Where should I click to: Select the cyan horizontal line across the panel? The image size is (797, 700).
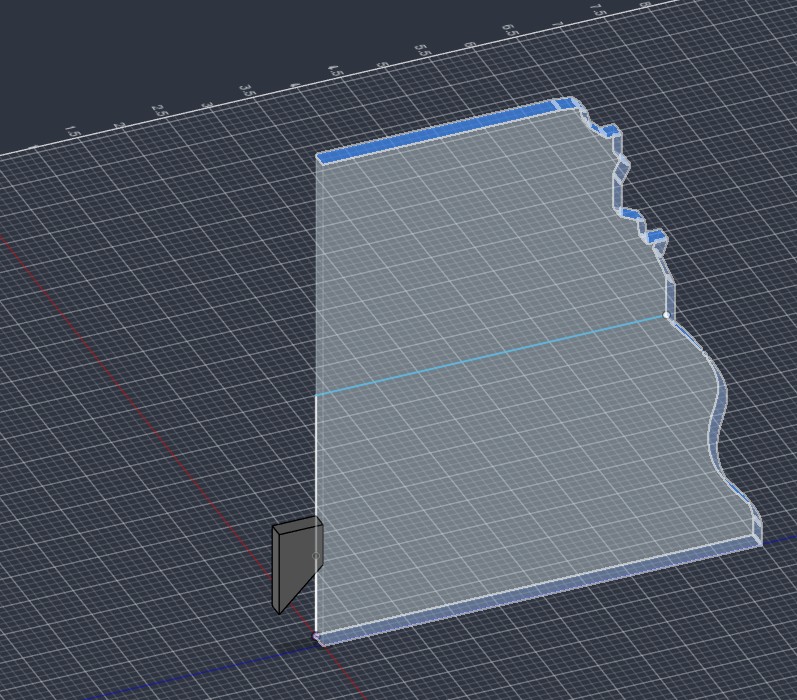491,355
